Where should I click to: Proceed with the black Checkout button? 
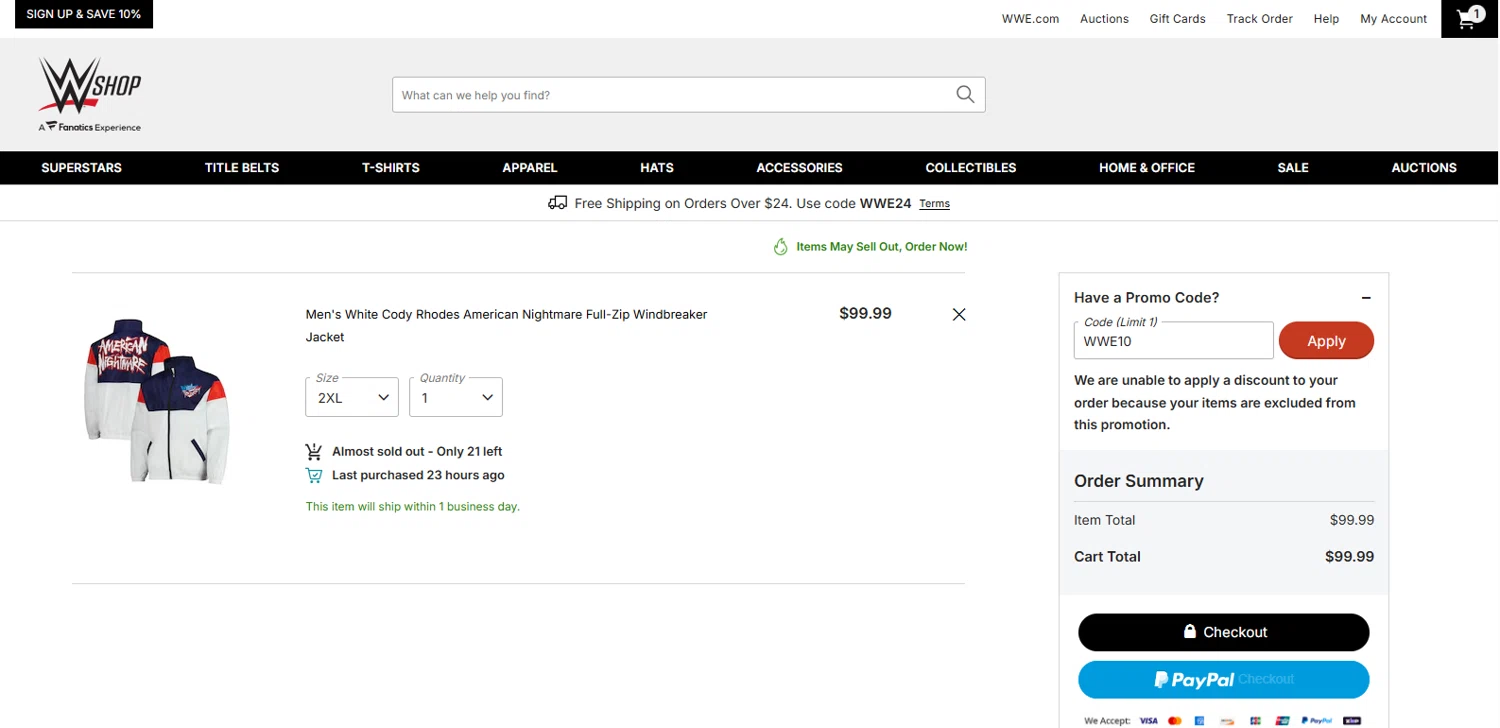(1224, 632)
